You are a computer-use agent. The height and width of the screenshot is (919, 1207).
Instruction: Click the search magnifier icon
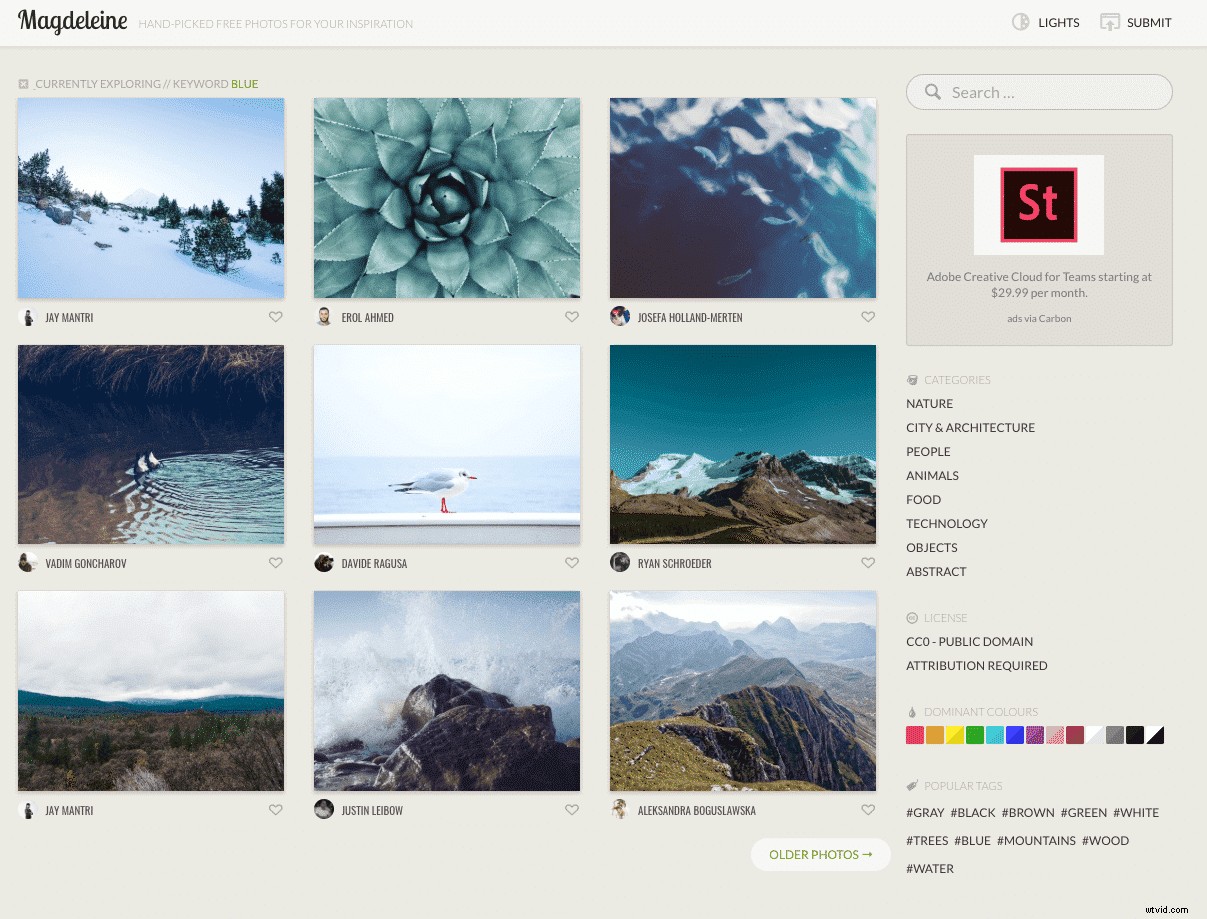[x=932, y=91]
